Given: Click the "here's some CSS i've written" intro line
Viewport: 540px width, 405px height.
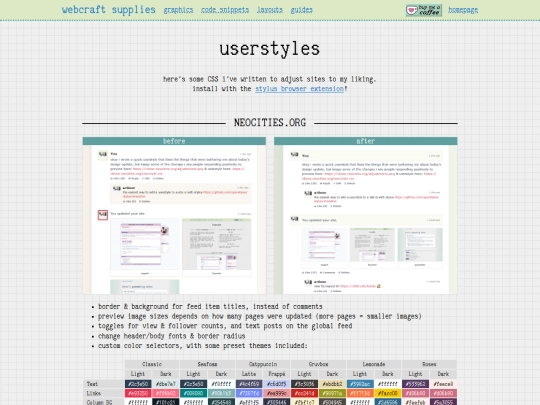Looking at the screenshot, I should [270, 79].
